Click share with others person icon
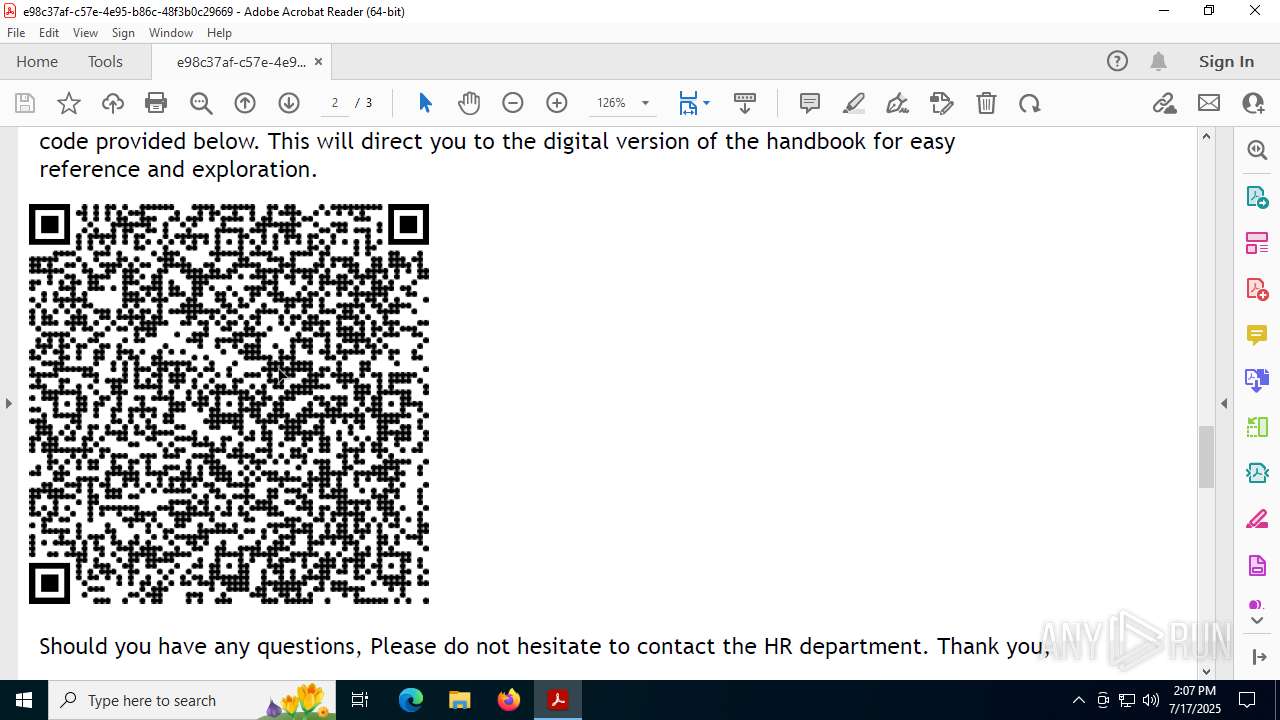1280x720 pixels. click(x=1253, y=103)
